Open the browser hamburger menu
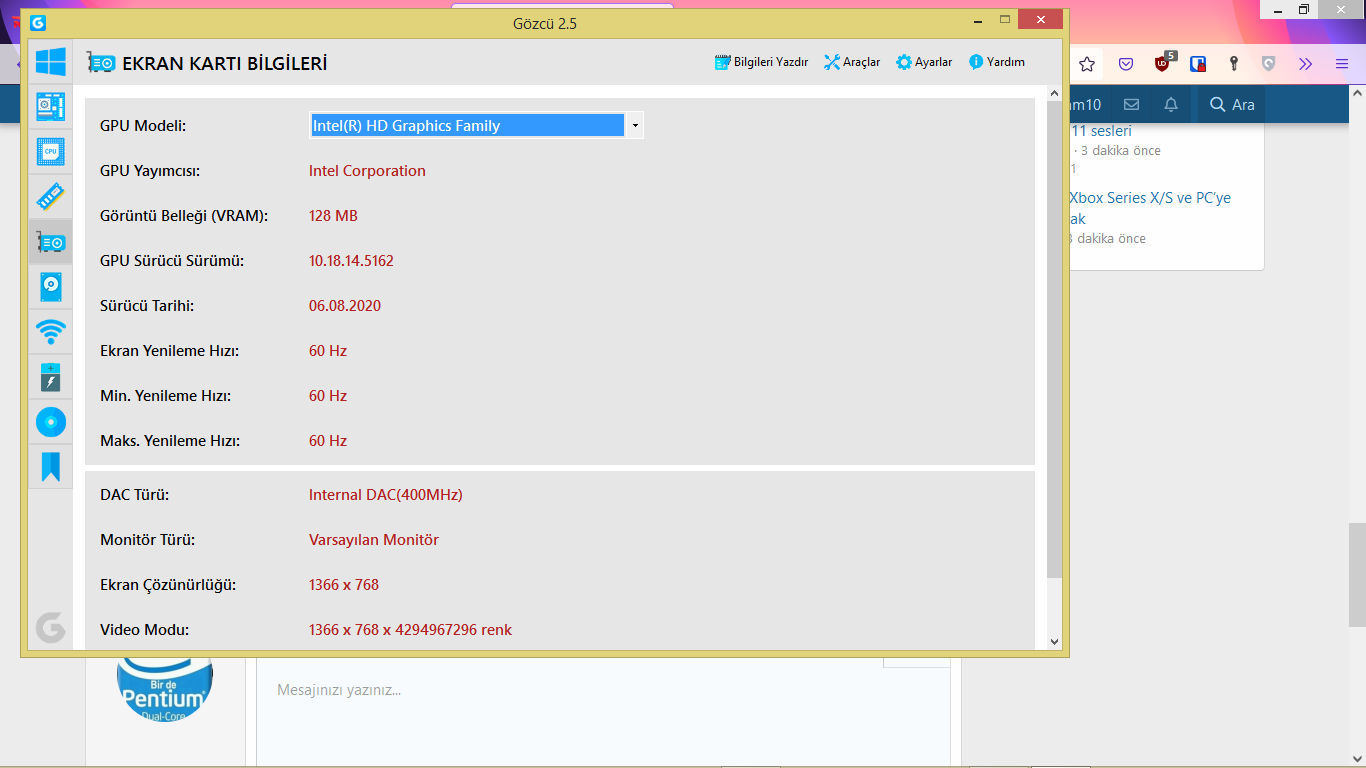Screen dimensions: 1366x768 1342,64
